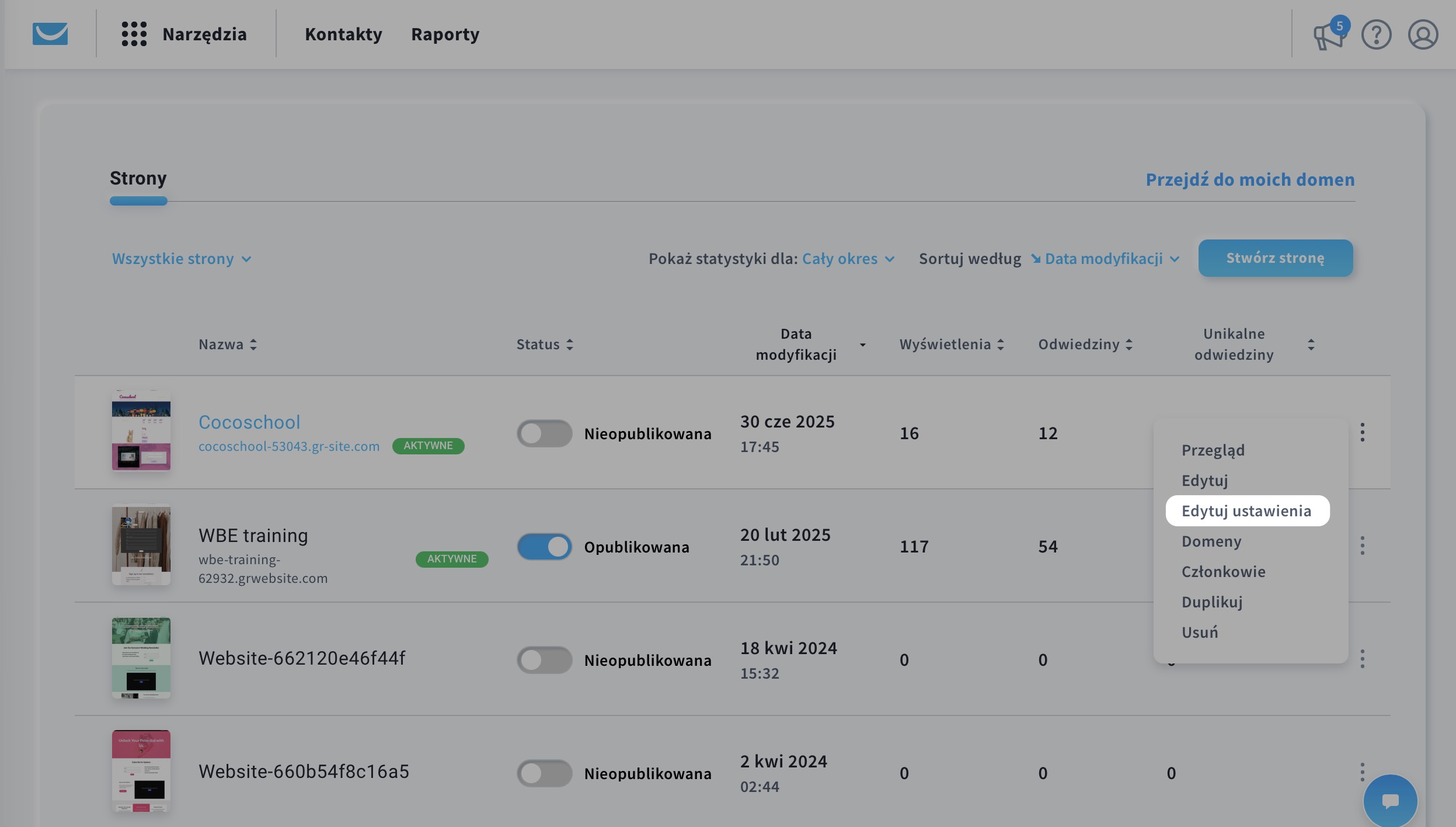
Task: Toggle publish switch for Website-660b54f8c16a5
Action: click(544, 773)
